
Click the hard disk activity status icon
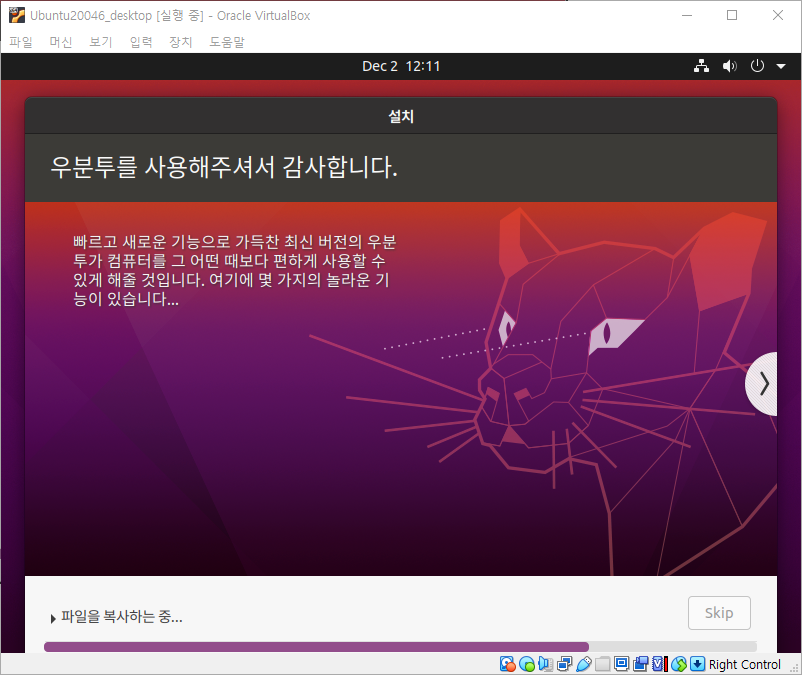(508, 664)
